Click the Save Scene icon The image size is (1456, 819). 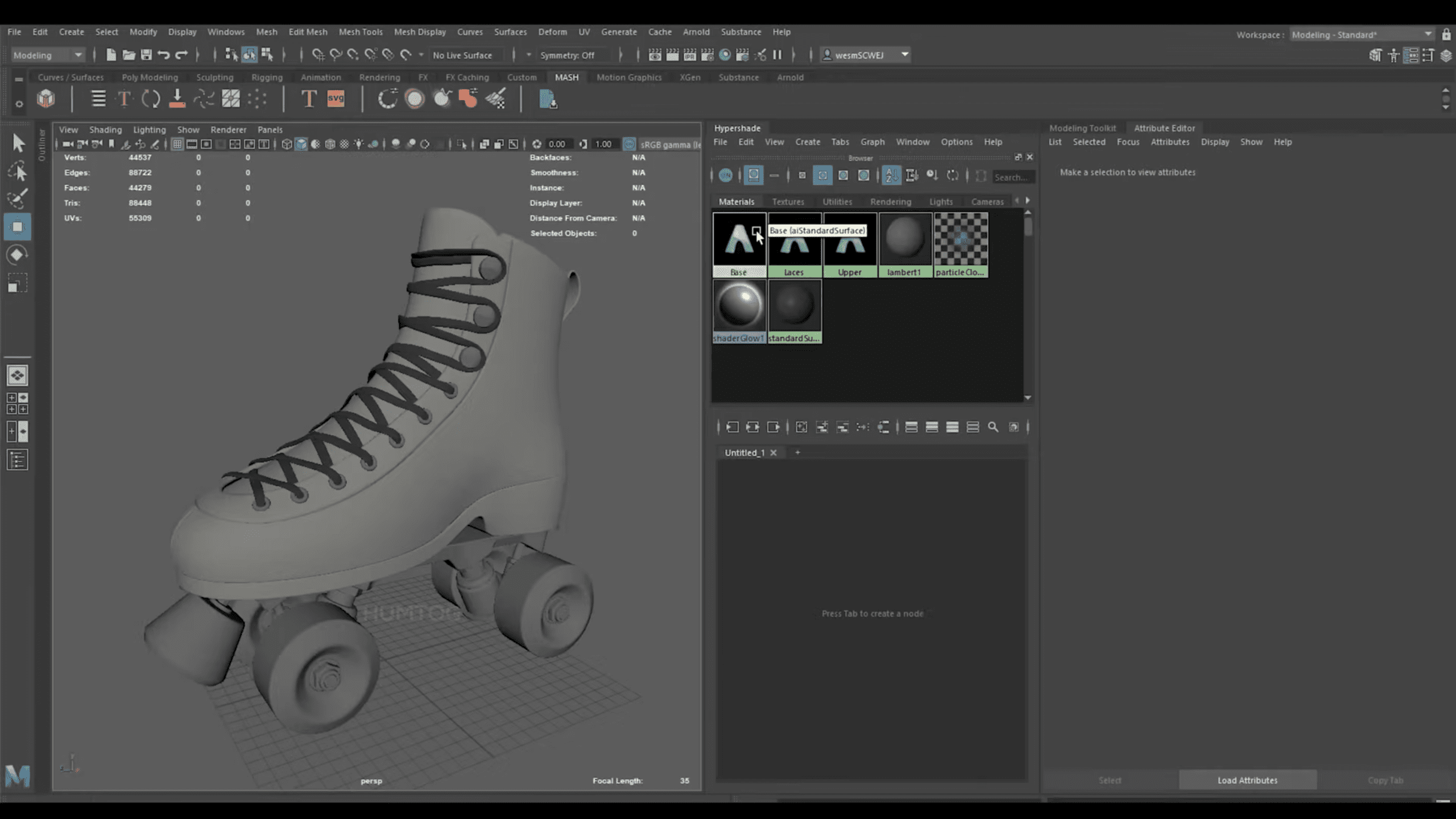point(146,55)
